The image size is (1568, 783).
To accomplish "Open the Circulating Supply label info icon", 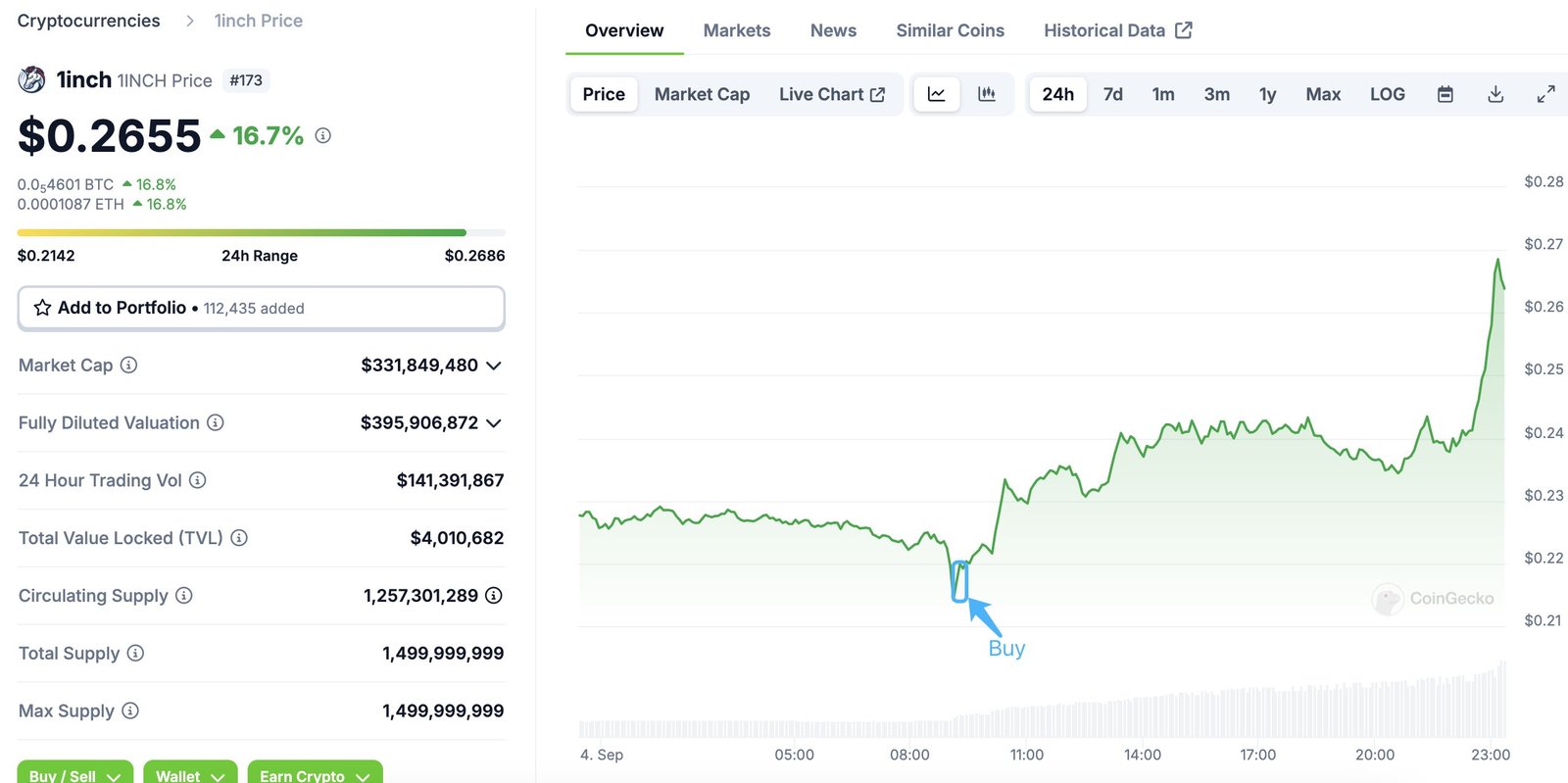I will pyautogui.click(x=183, y=596).
